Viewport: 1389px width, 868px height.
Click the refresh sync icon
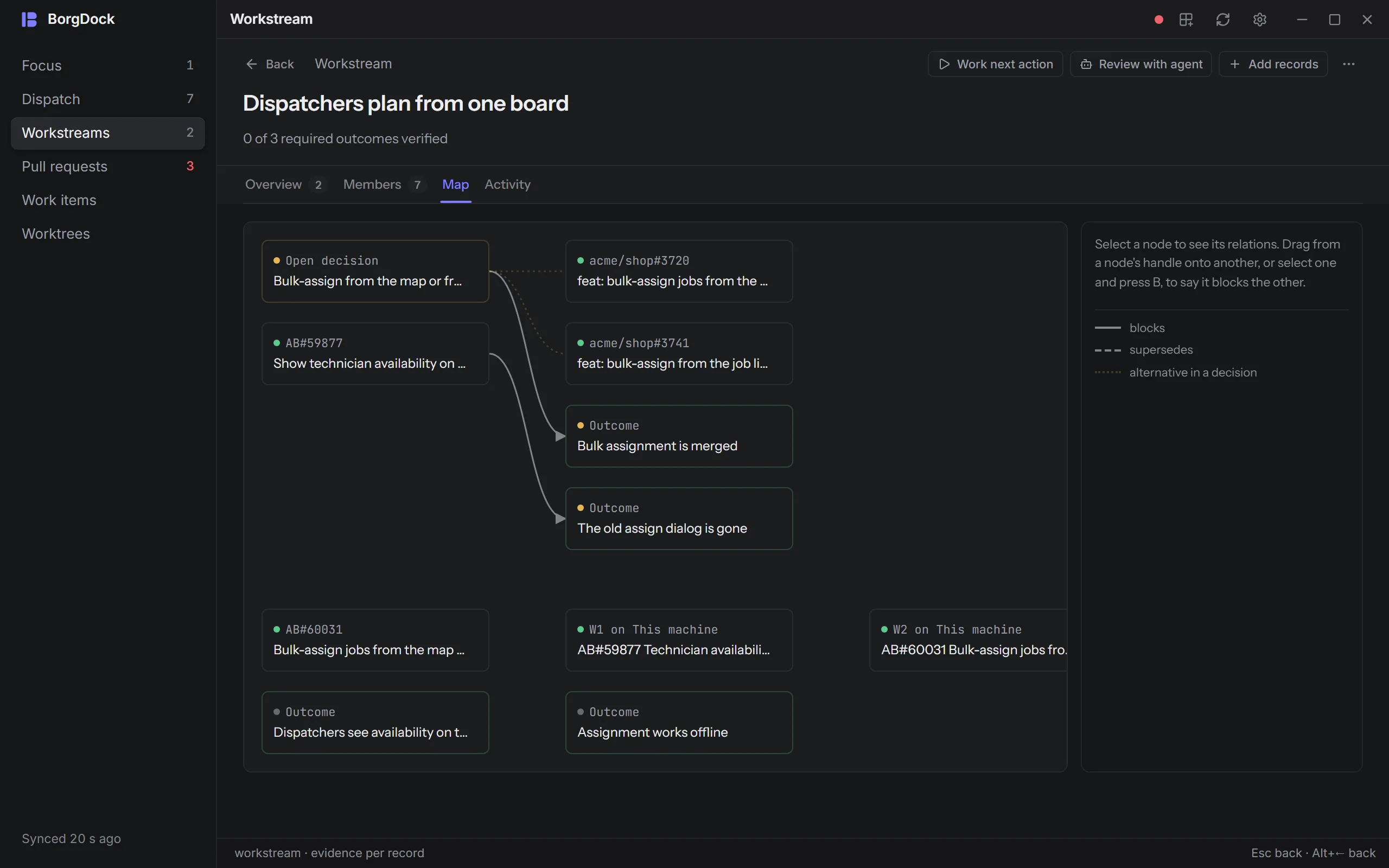(x=1222, y=20)
